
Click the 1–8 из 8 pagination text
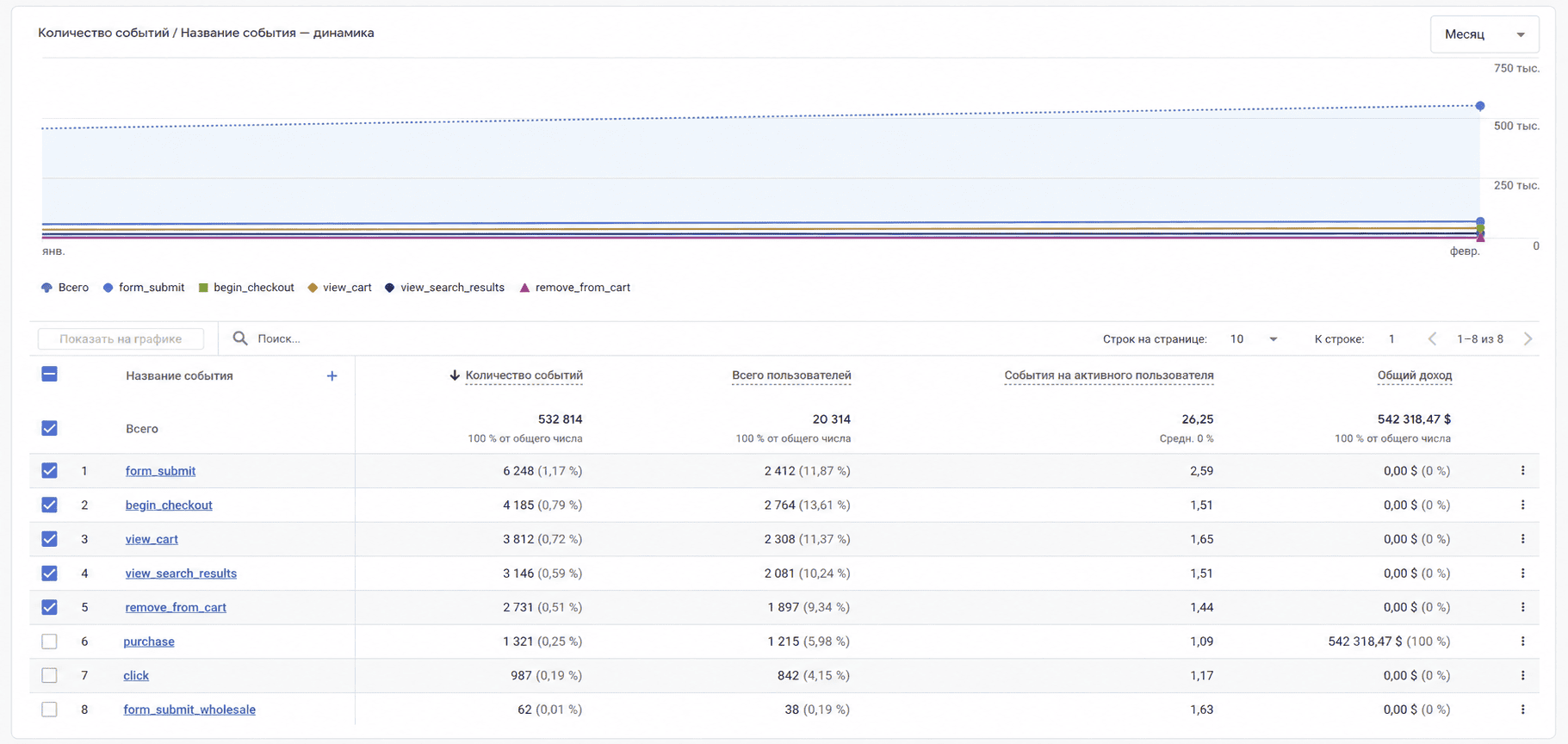click(1480, 339)
